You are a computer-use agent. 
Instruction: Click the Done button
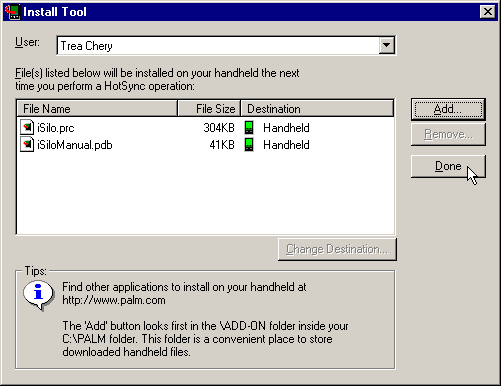coord(448,166)
